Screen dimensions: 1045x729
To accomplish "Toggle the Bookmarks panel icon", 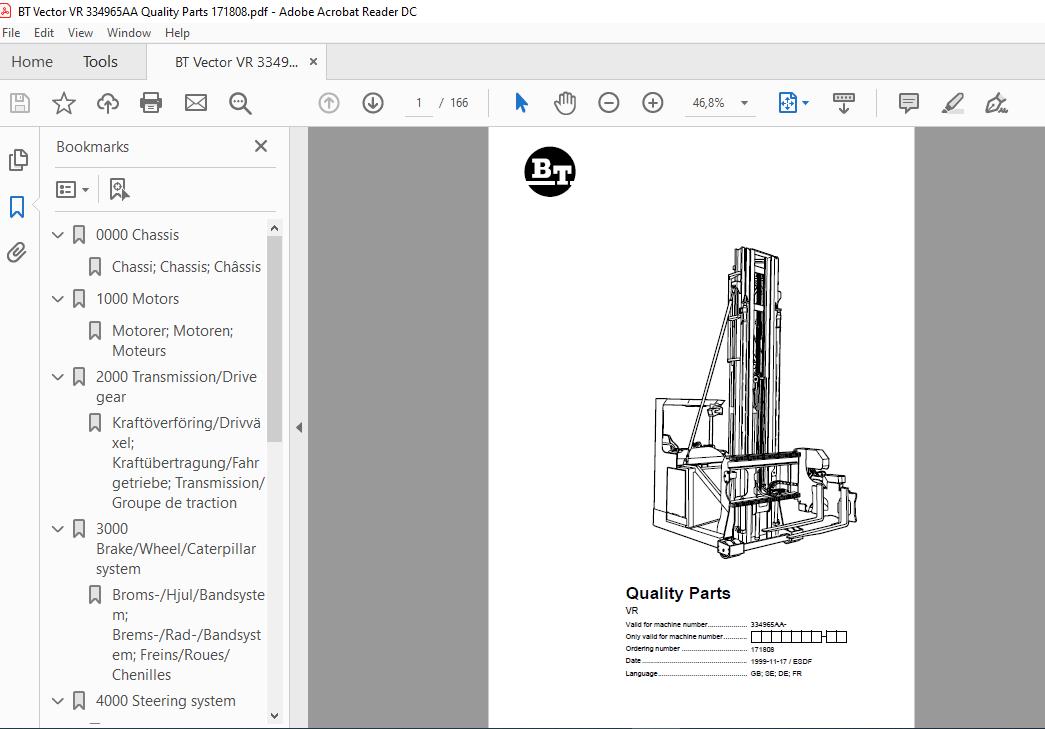I will [17, 207].
